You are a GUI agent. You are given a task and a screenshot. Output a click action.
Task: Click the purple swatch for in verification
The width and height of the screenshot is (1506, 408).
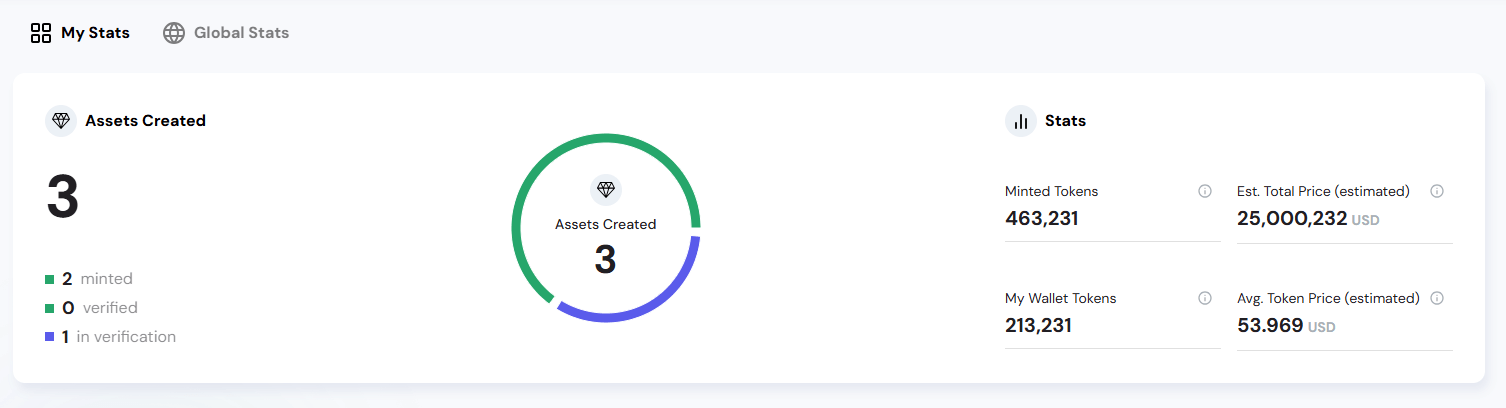click(50, 337)
